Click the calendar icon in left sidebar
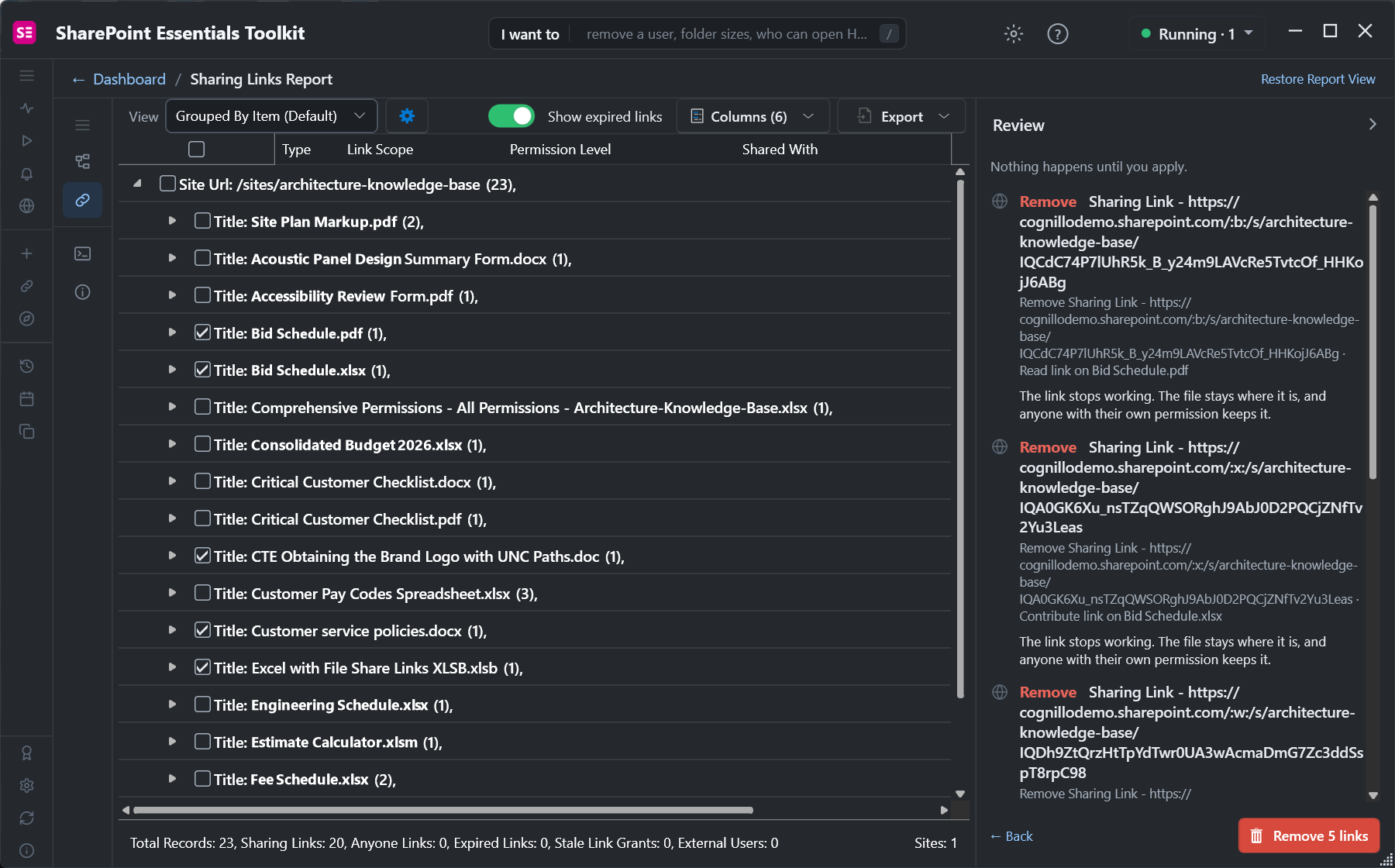 (27, 399)
